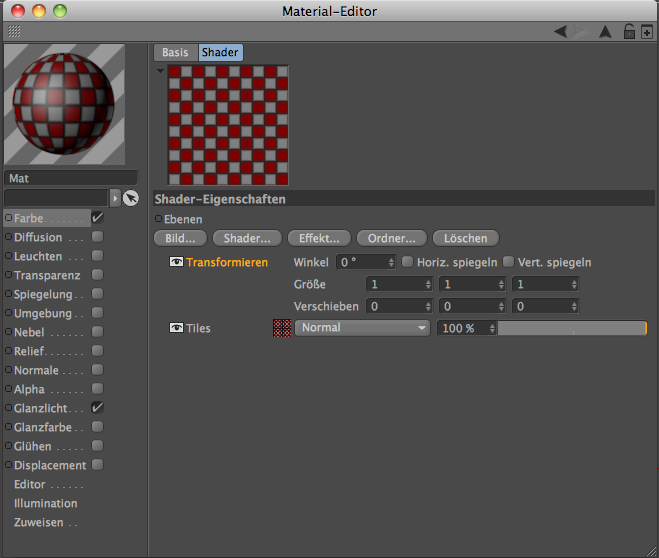Click the material preview sphere
Screen dimensions: 659x558
[x=64, y=104]
